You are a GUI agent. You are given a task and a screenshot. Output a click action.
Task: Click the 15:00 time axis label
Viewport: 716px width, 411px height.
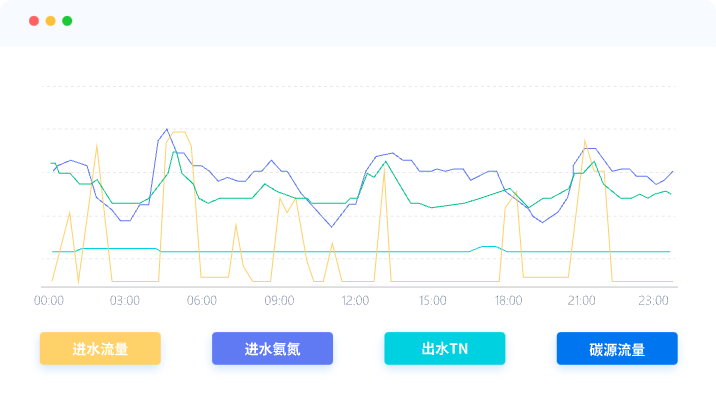tap(432, 300)
